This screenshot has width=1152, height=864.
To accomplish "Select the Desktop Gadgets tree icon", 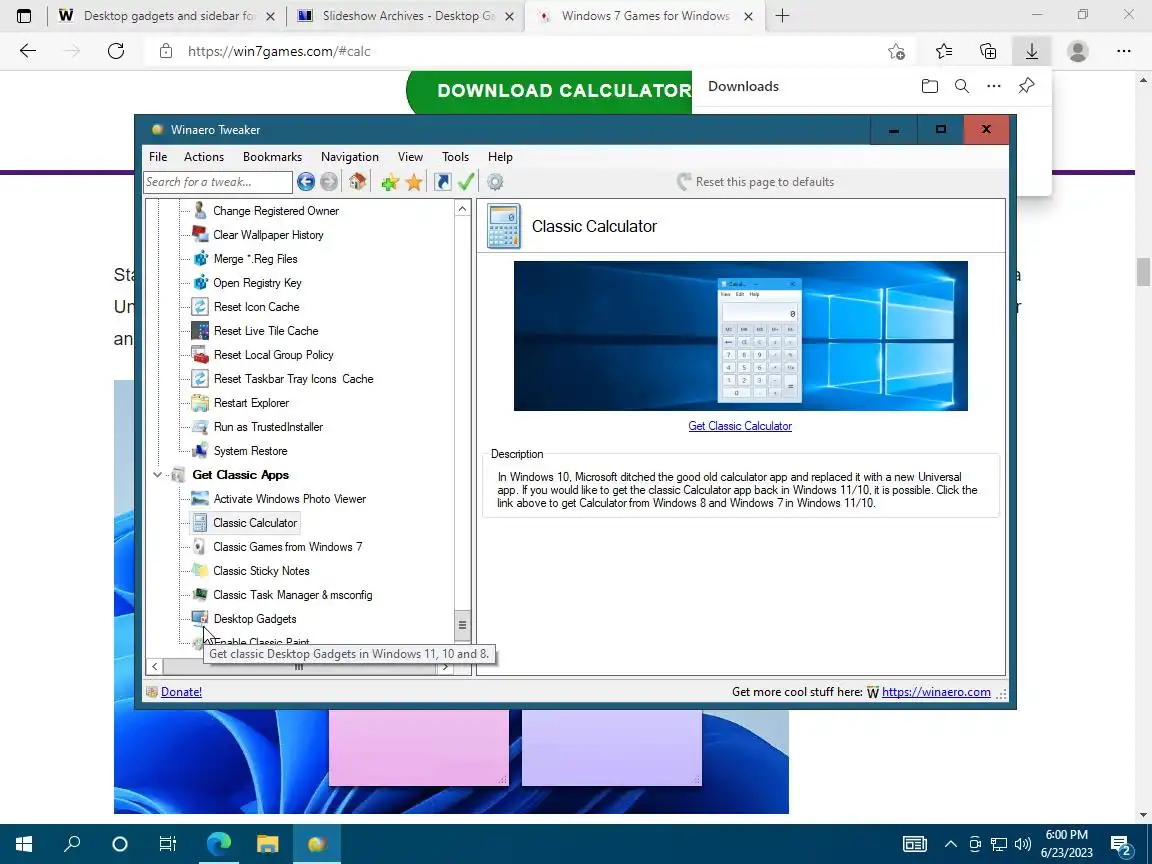I will tap(200, 619).
